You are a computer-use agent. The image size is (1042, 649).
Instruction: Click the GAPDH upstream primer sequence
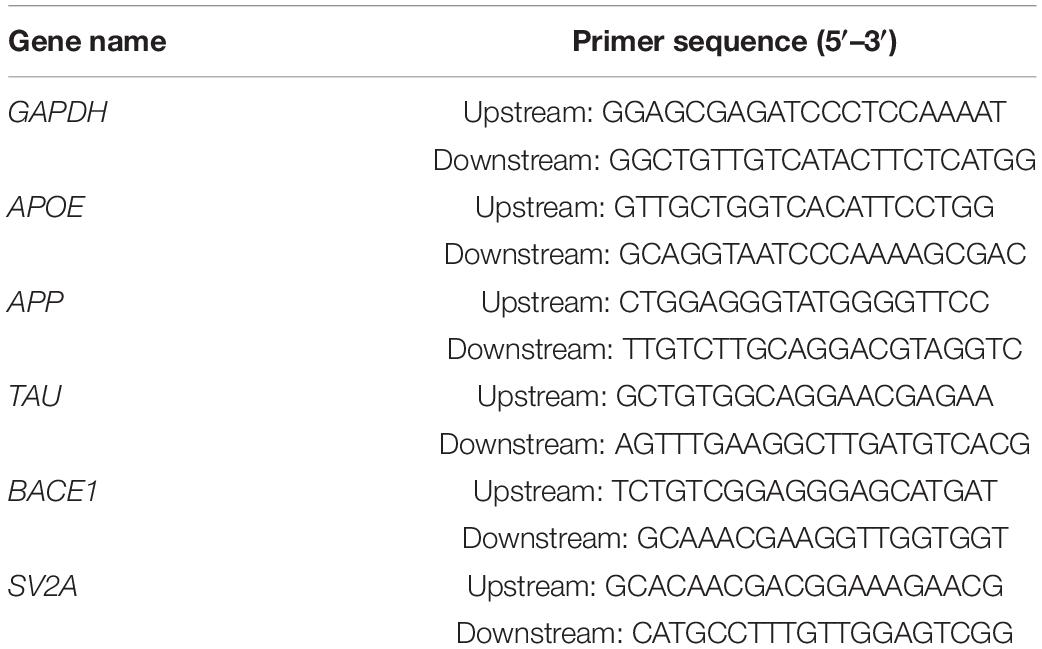coord(734,113)
